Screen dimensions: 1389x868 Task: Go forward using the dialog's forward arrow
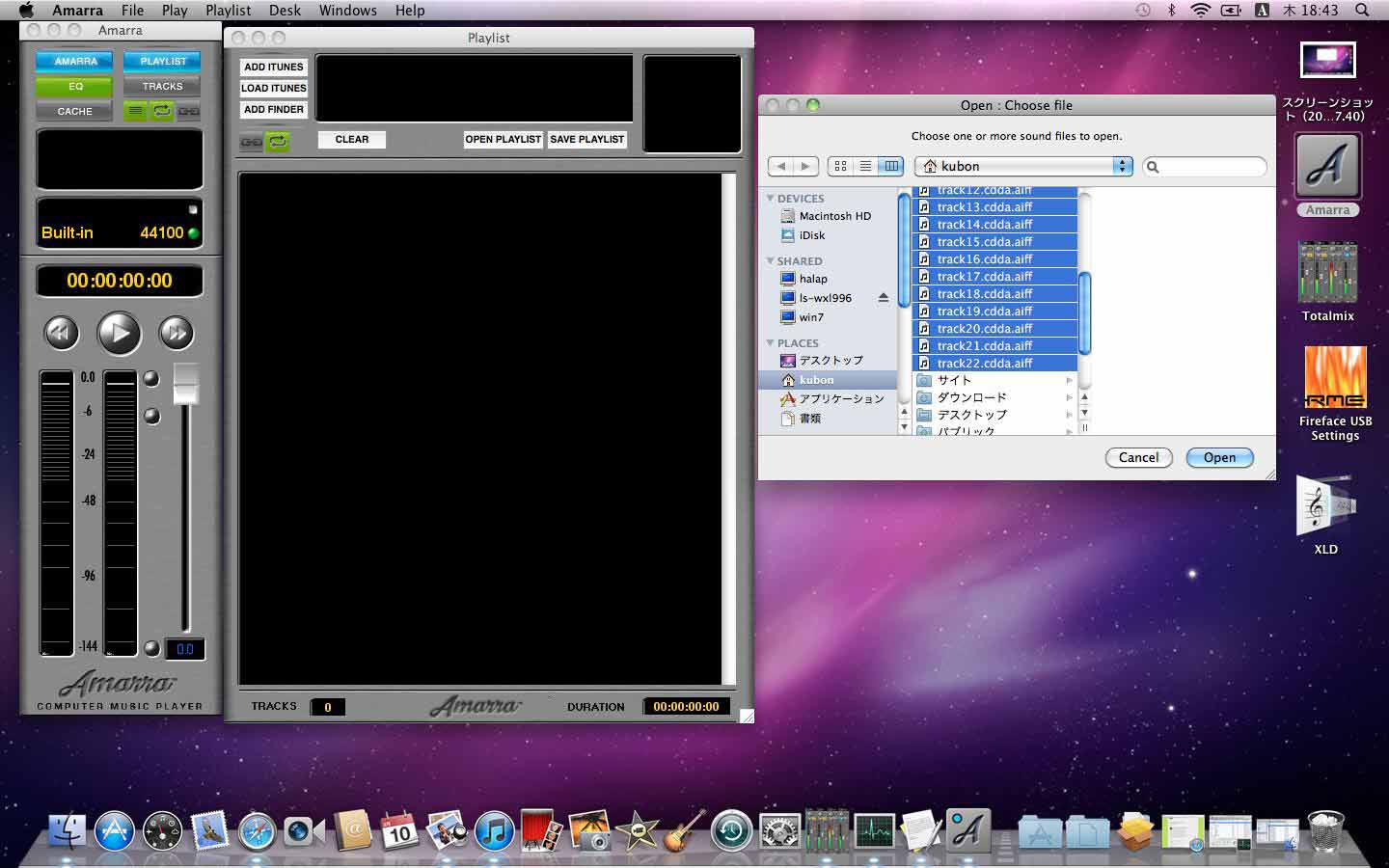806,166
